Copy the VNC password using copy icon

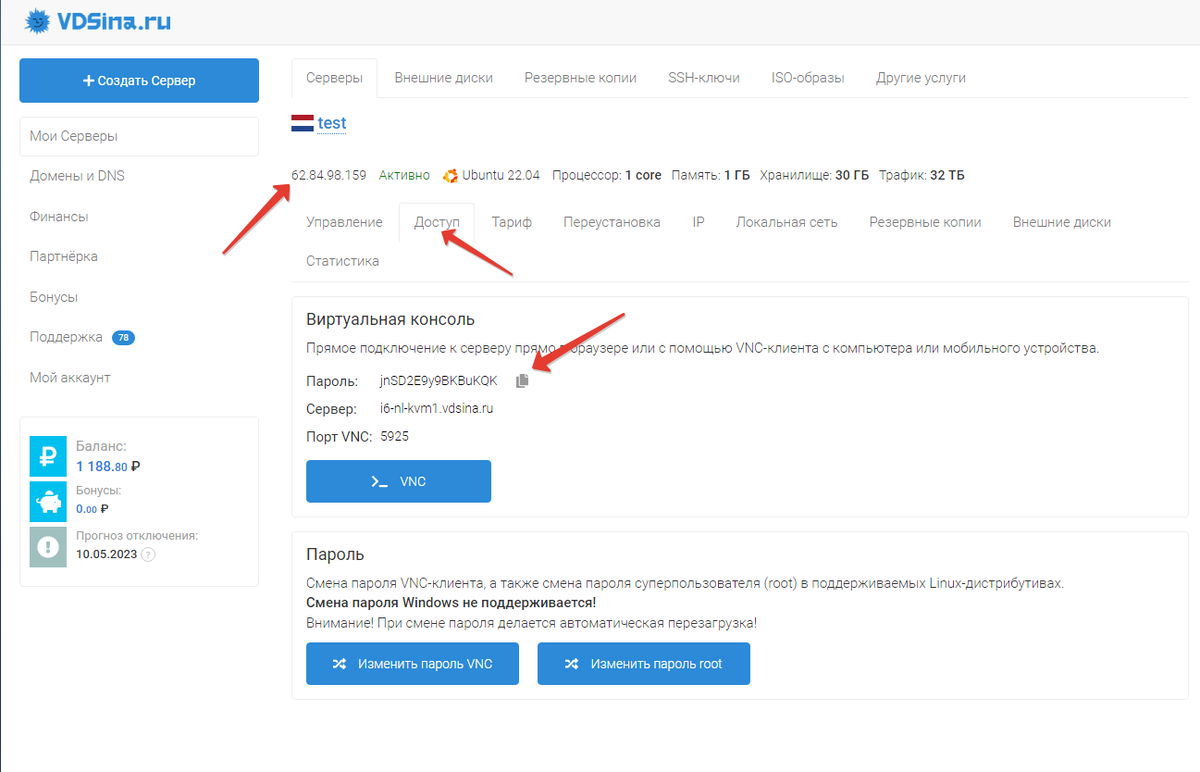(x=521, y=379)
